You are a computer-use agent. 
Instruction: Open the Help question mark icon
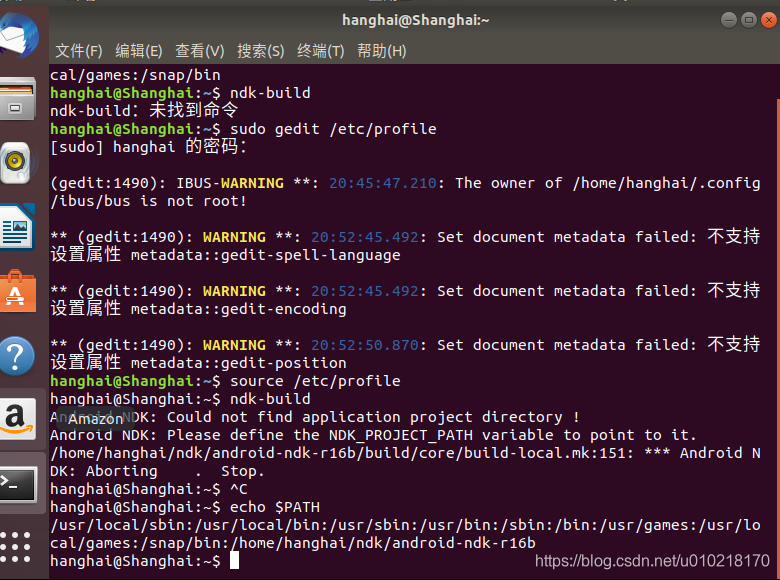coord(17,356)
